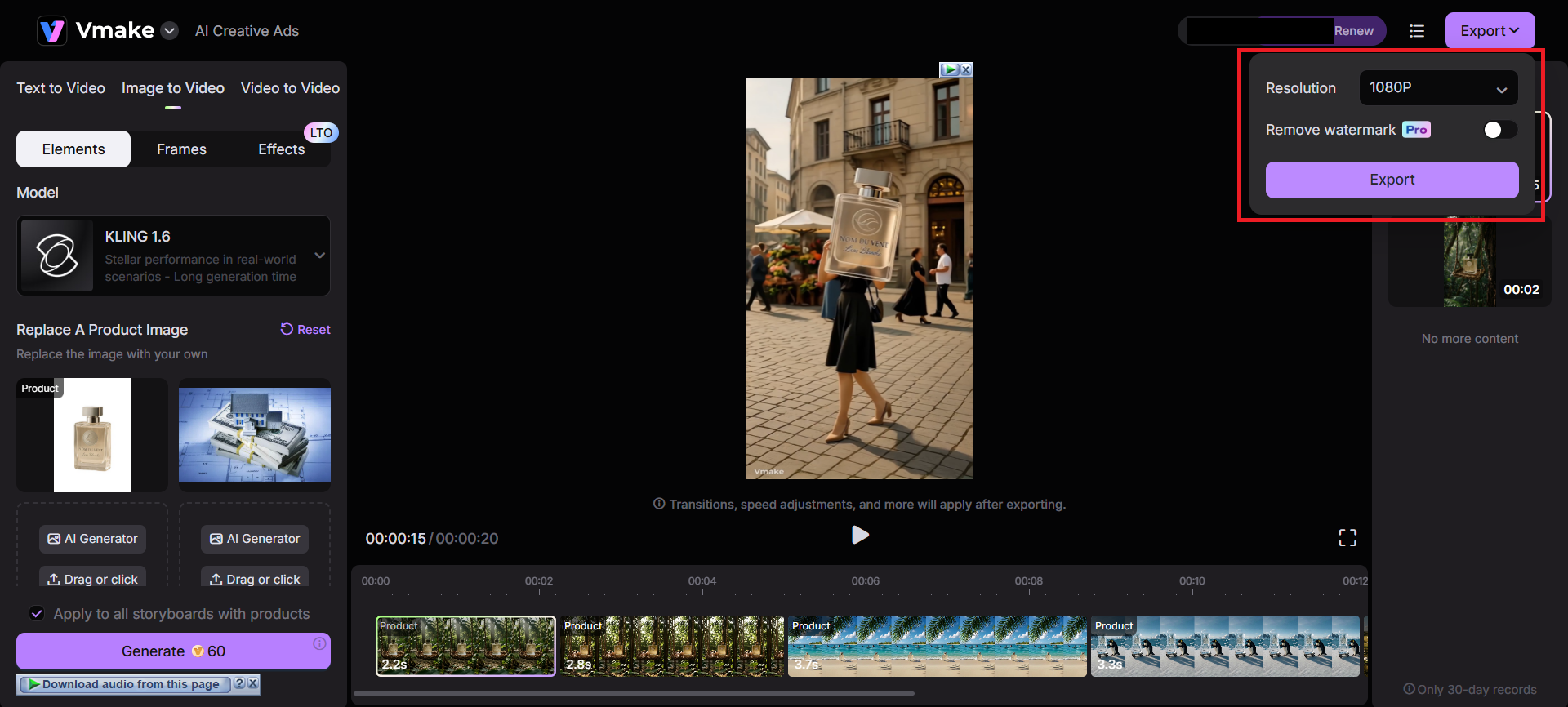Toggle the Remove watermark switch

coord(1499,130)
